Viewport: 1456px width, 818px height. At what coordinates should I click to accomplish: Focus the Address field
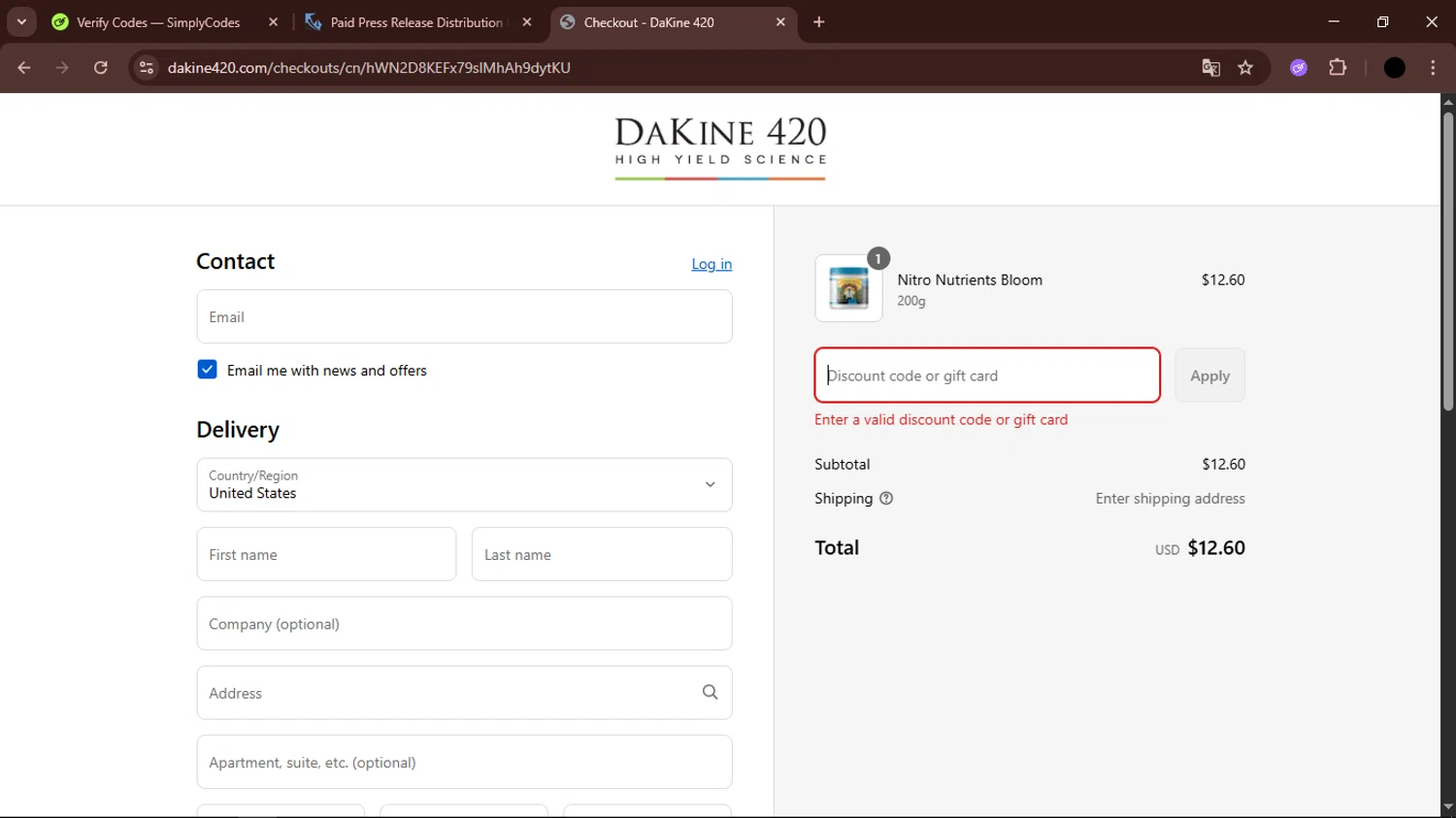coord(464,693)
